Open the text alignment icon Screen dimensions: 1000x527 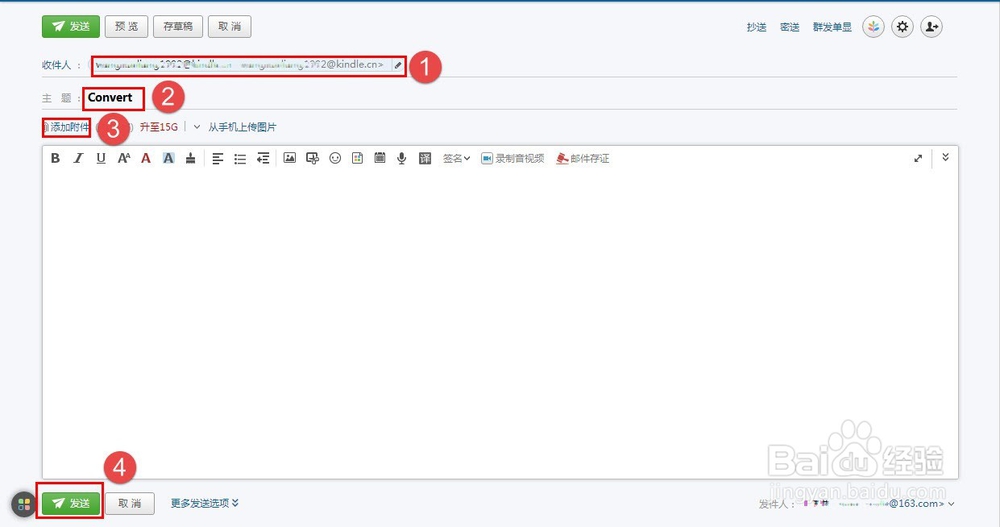click(x=217, y=158)
